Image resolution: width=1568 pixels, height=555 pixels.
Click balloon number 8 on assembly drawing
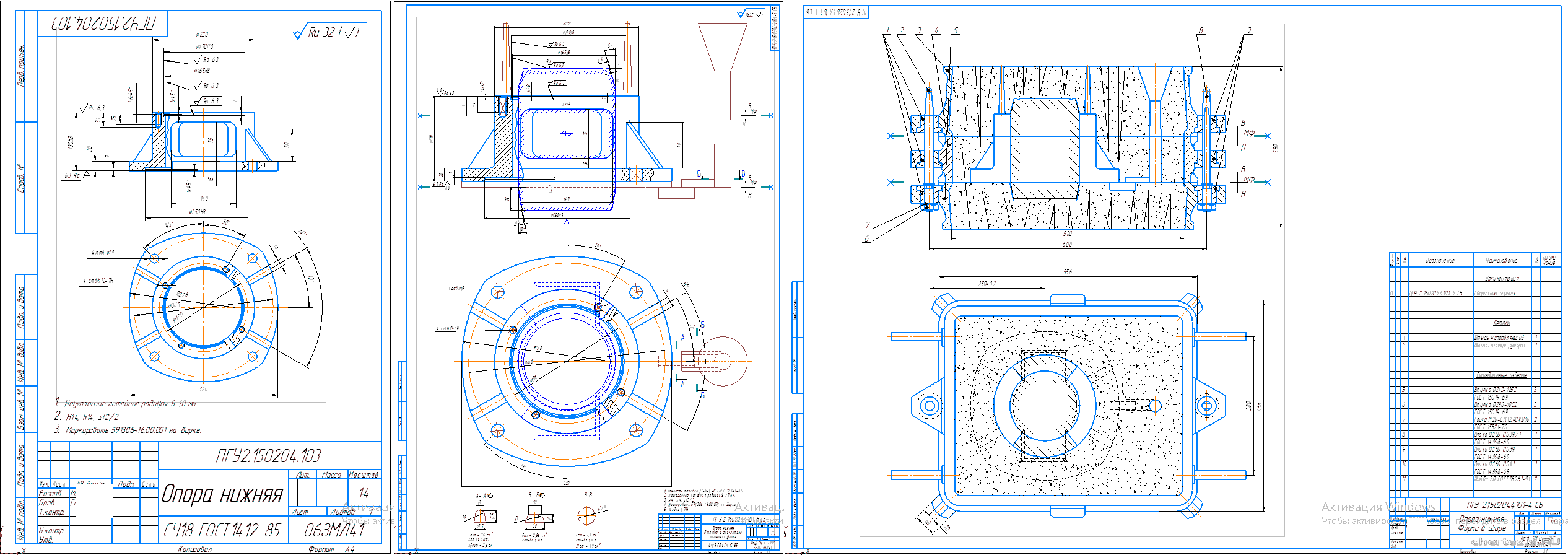point(1201,30)
